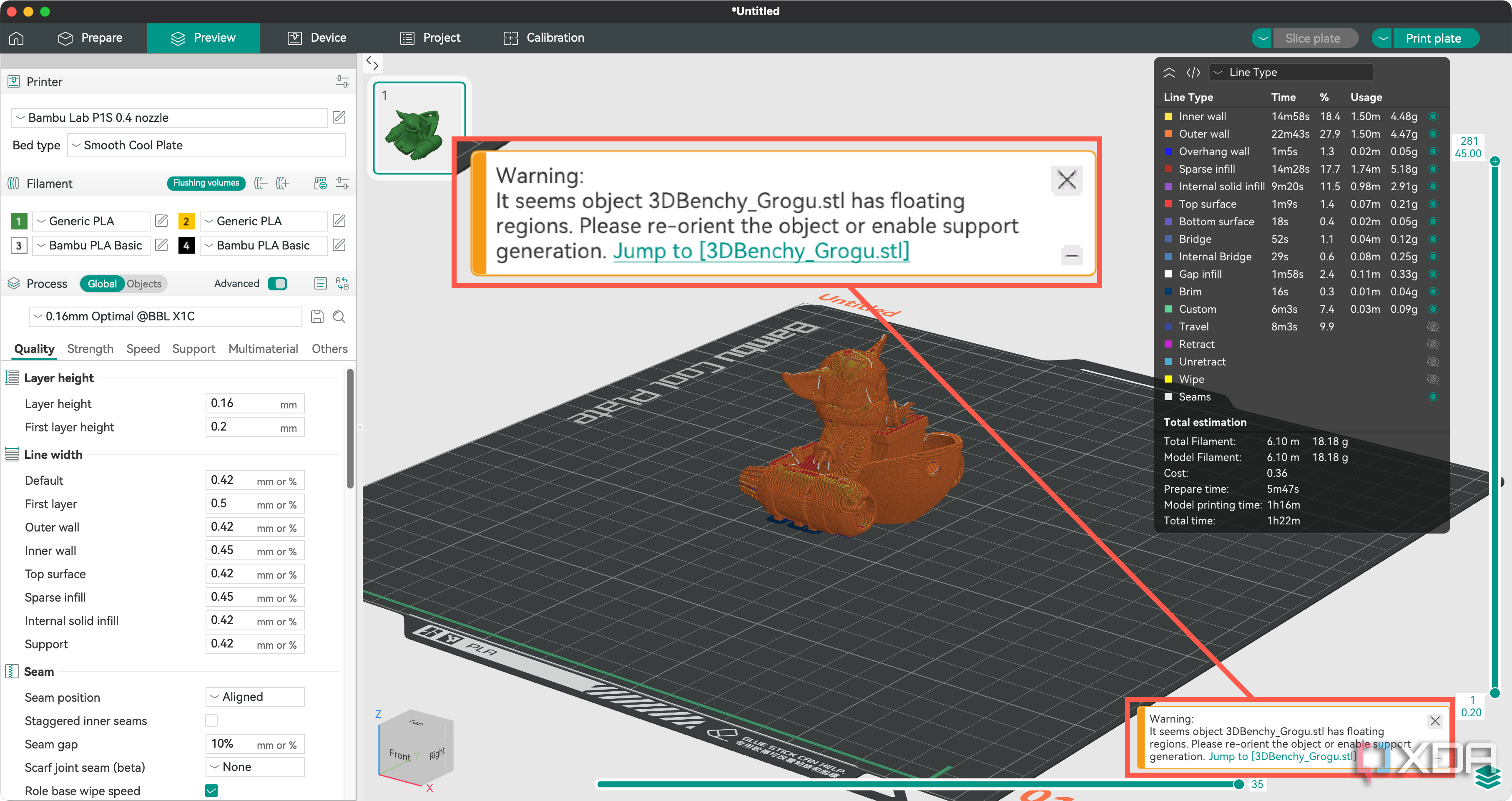Viewport: 1512px width, 801px height.
Task: Edit filament 4 Bambu PLA Basic preset
Action: (339, 245)
